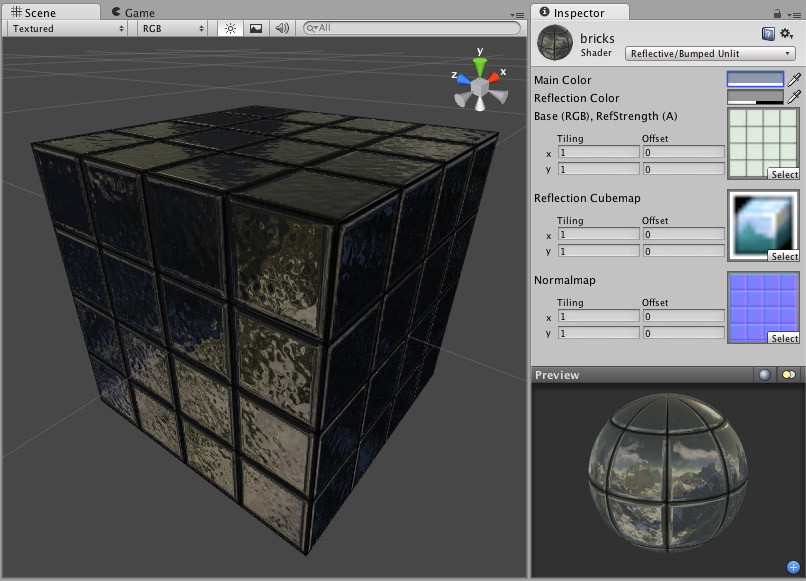This screenshot has height=581, width=806.
Task: Open the Main Color swatch
Action: point(755,79)
